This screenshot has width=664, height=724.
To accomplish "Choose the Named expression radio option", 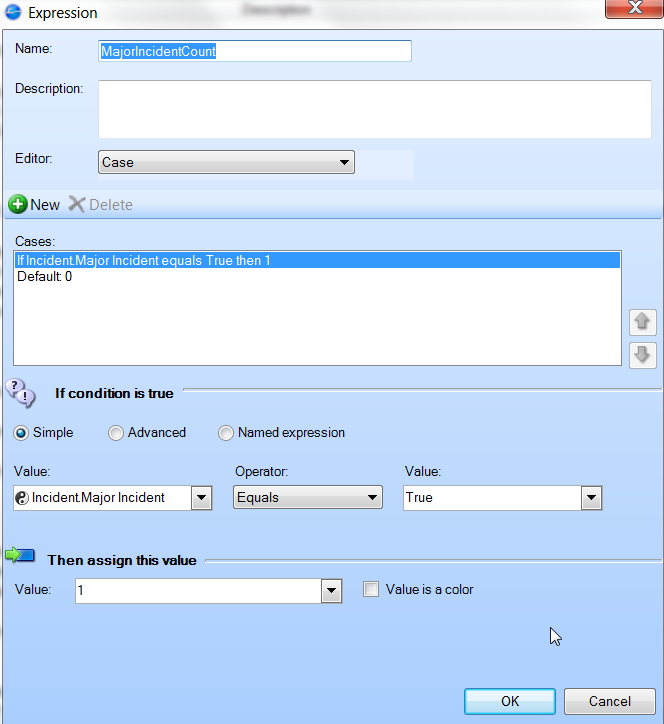I will pyautogui.click(x=226, y=433).
